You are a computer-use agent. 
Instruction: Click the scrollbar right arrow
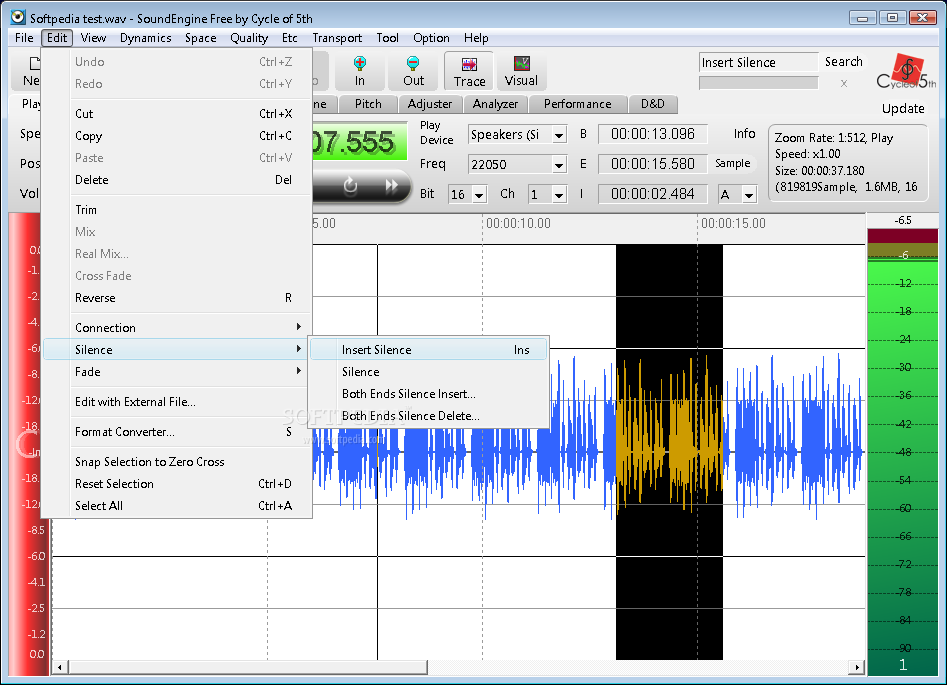pos(857,667)
